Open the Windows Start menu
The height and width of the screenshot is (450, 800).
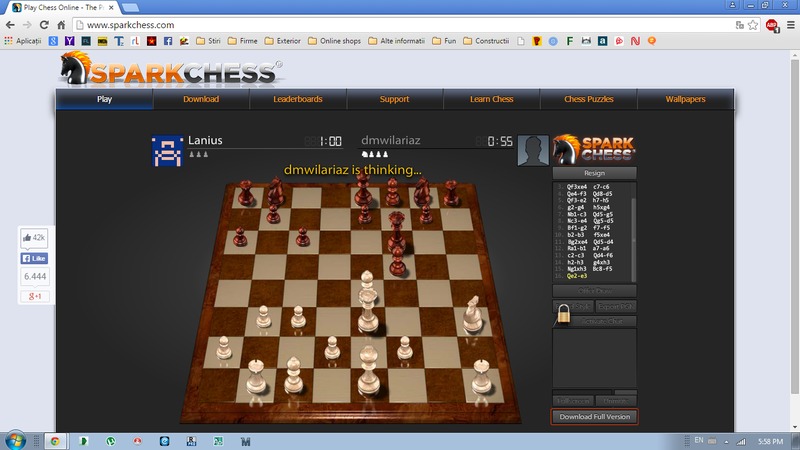(15, 440)
